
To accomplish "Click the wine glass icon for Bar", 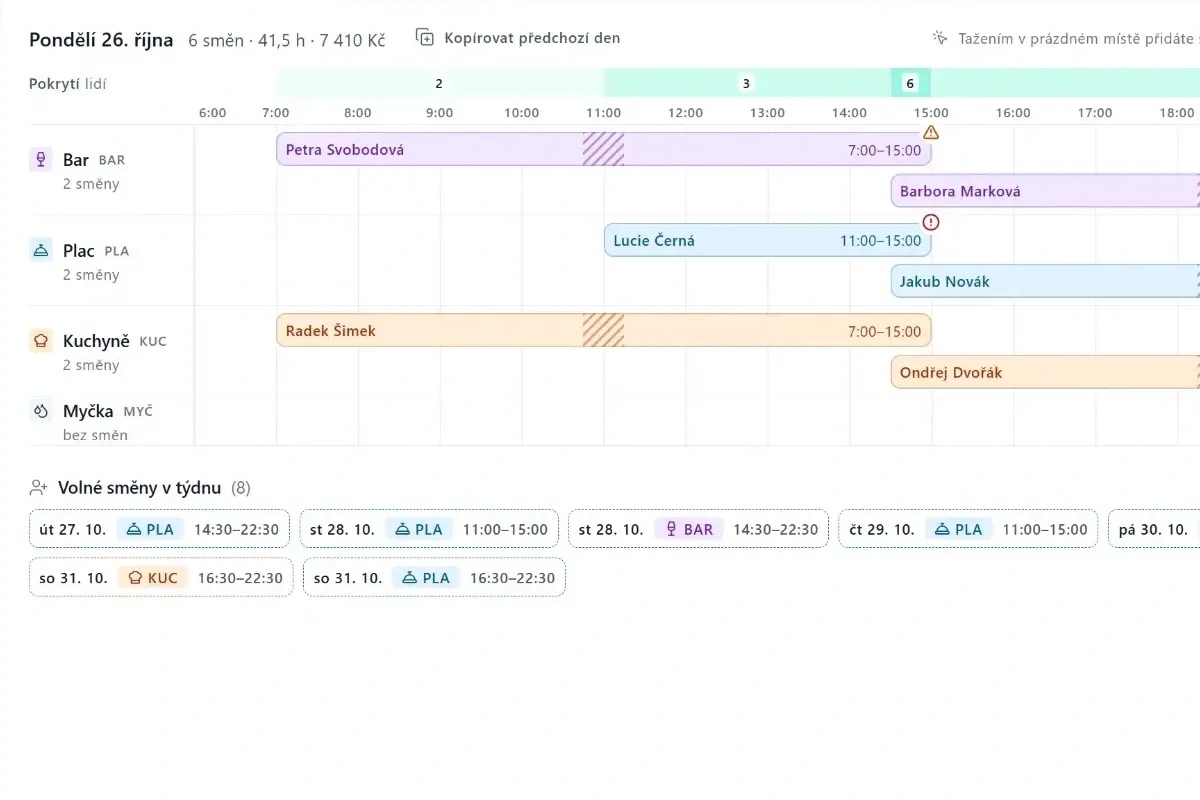I will click(x=41, y=160).
